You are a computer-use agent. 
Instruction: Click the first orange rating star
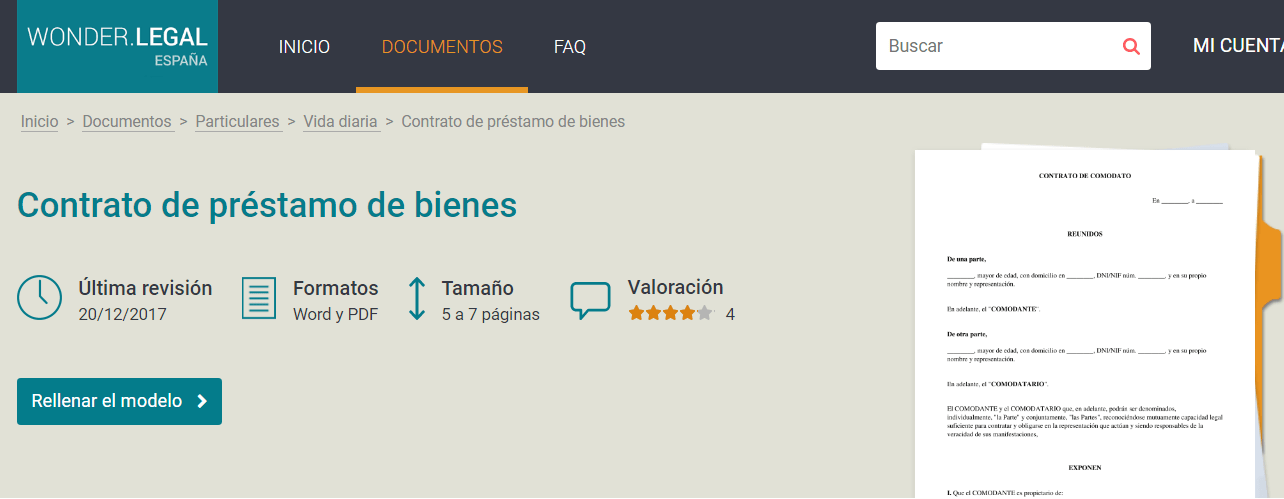(636, 313)
